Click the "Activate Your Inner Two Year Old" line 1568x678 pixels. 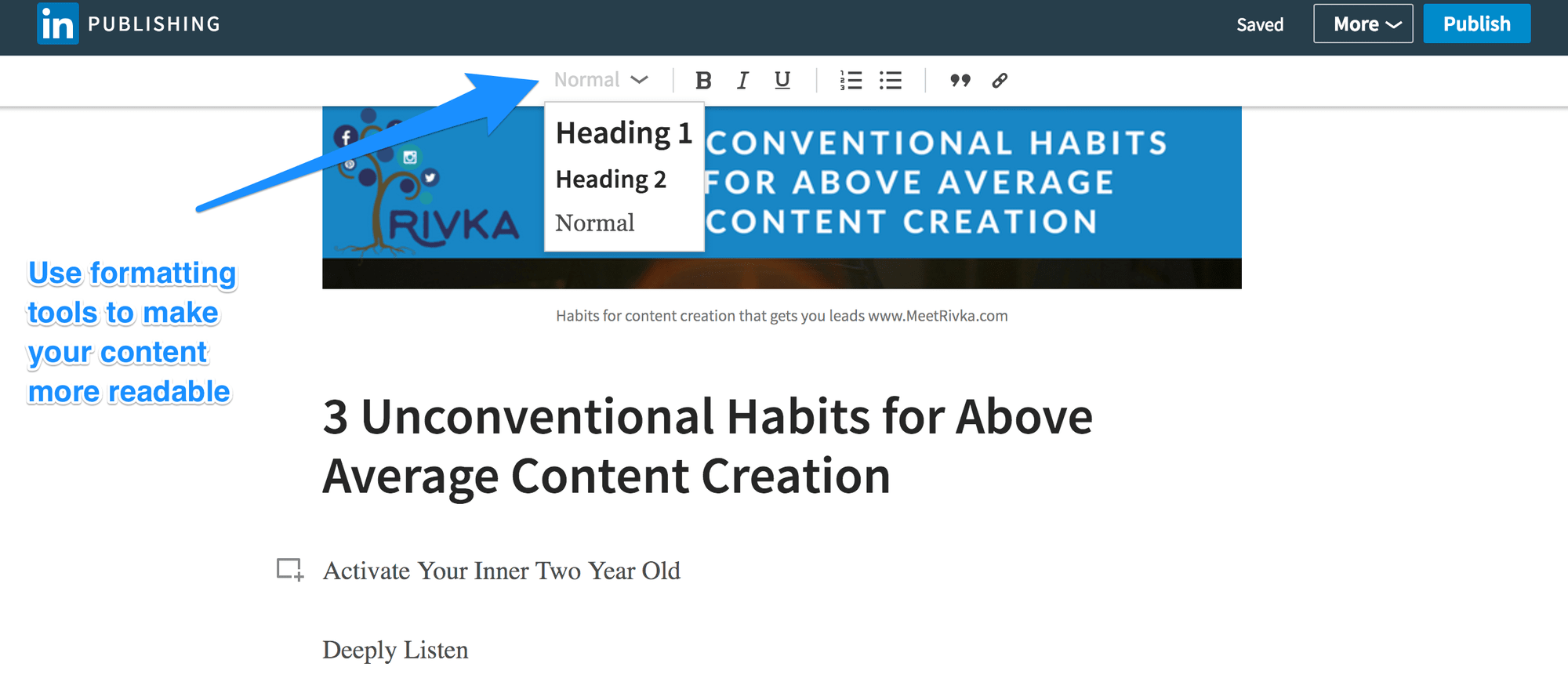pos(502,571)
